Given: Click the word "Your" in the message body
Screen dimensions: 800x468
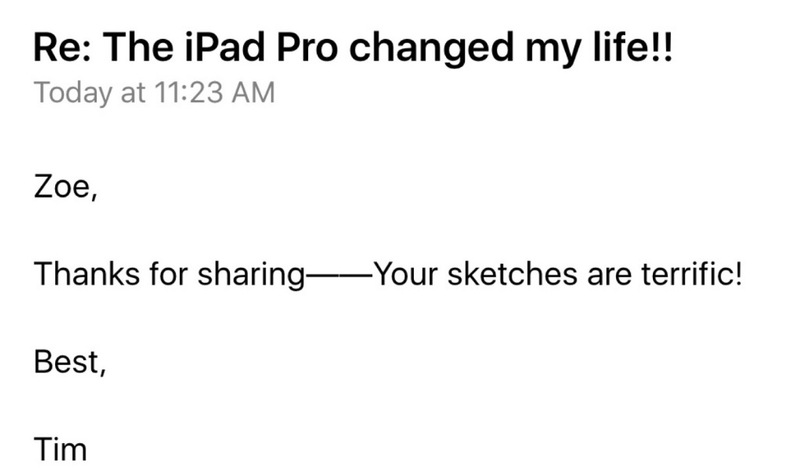Looking at the screenshot, I should [406, 274].
